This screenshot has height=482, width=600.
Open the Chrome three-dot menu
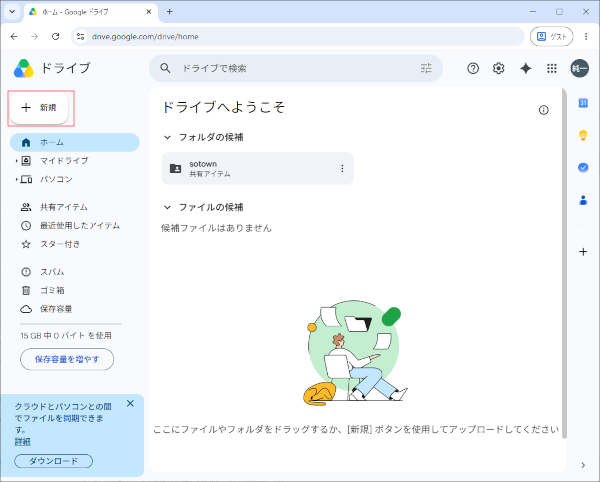tap(586, 36)
